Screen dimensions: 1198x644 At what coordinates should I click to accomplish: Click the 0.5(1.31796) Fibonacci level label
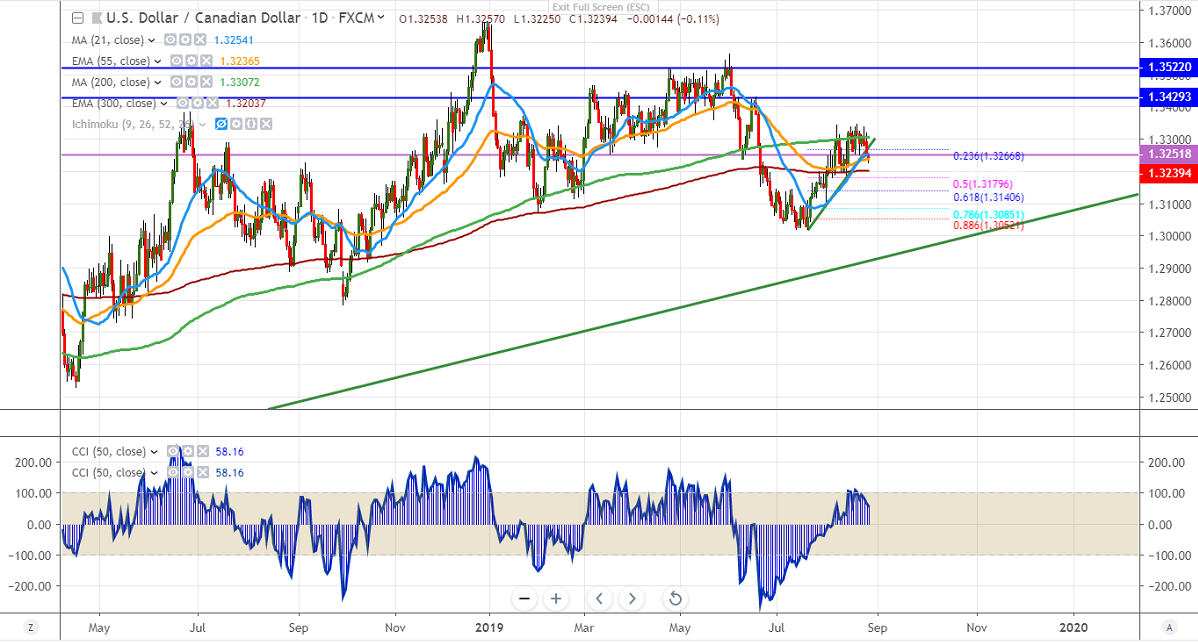tap(983, 184)
